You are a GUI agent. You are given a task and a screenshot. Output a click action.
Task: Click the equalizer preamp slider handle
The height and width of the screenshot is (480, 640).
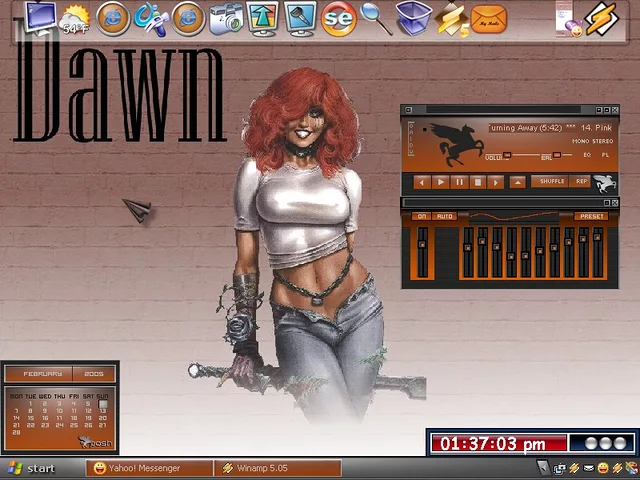pos(422,244)
